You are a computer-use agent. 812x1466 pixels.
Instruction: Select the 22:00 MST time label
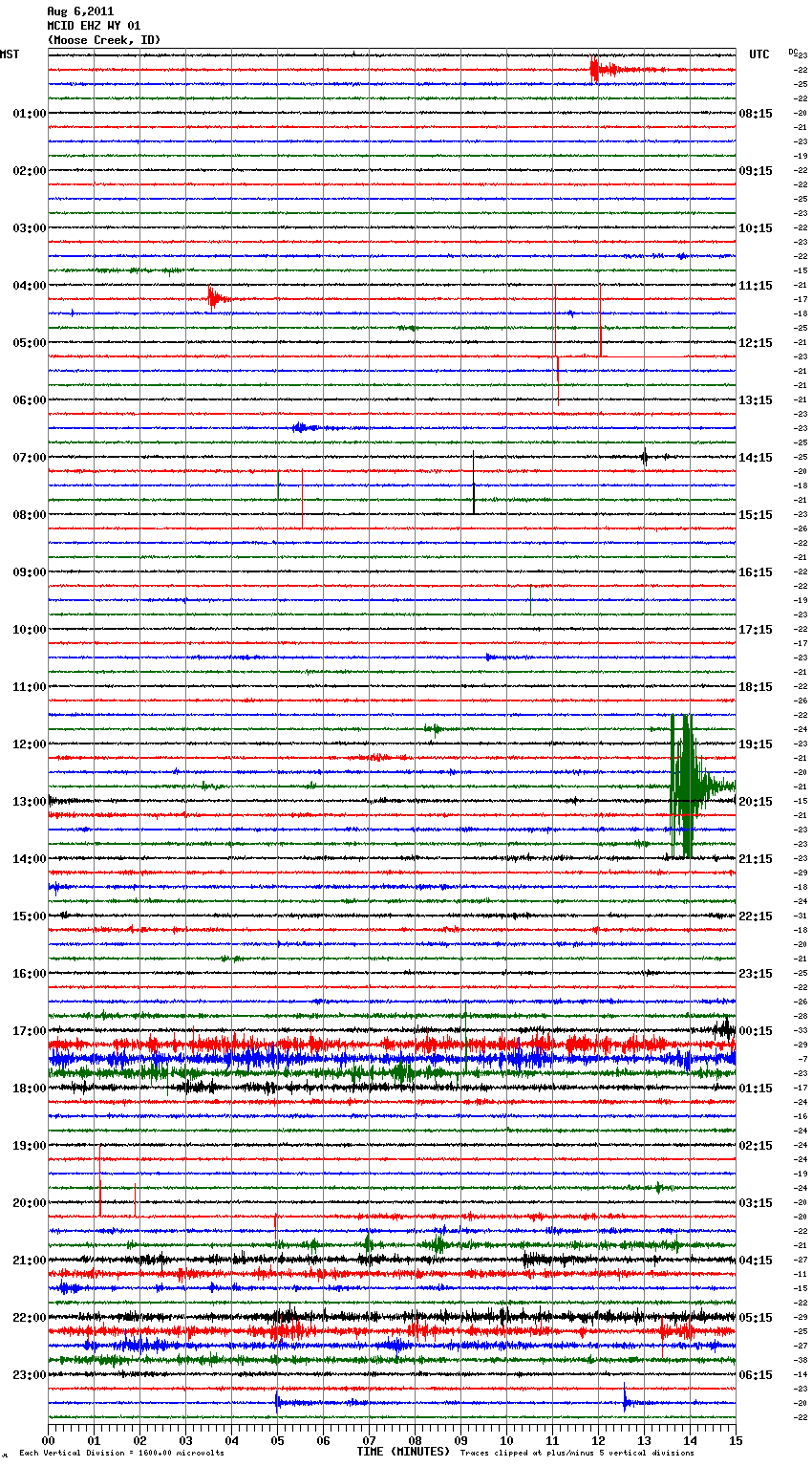coord(30,1318)
